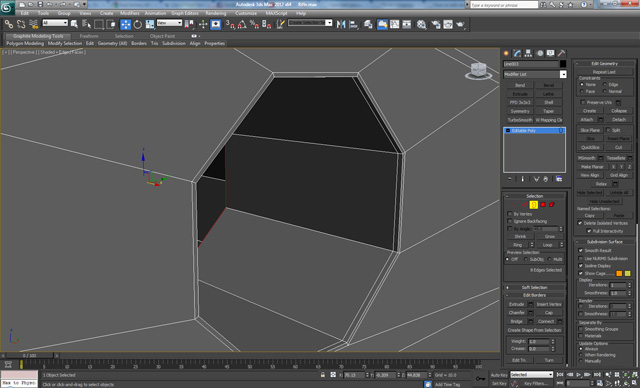Enable the By Vertex checkbox

point(510,214)
